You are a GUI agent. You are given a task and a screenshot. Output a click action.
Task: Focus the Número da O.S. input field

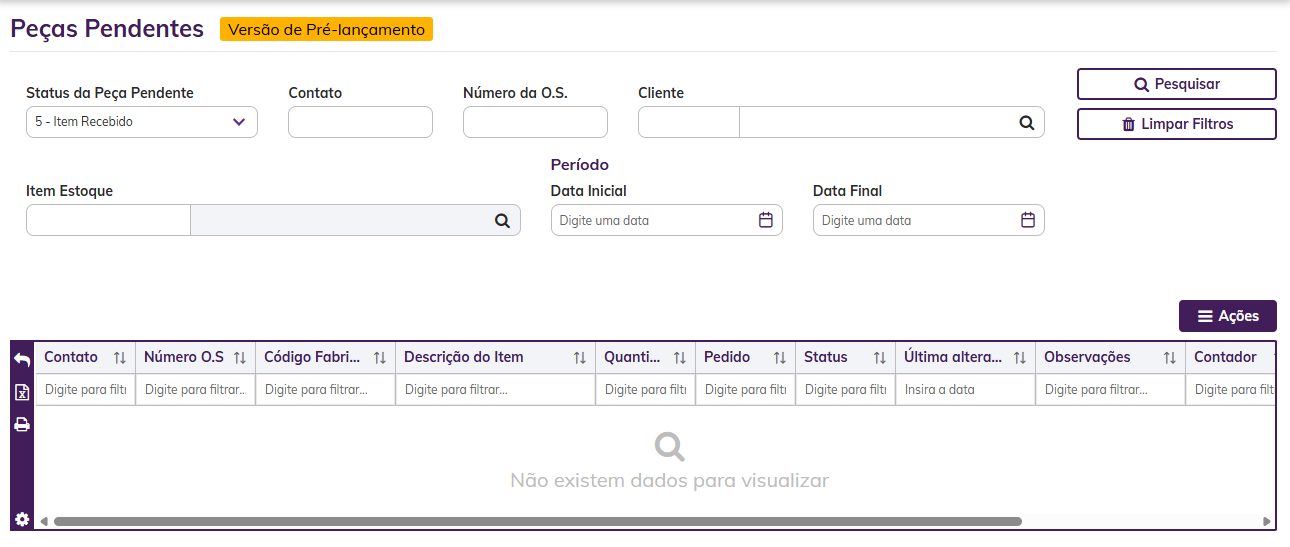(x=535, y=122)
